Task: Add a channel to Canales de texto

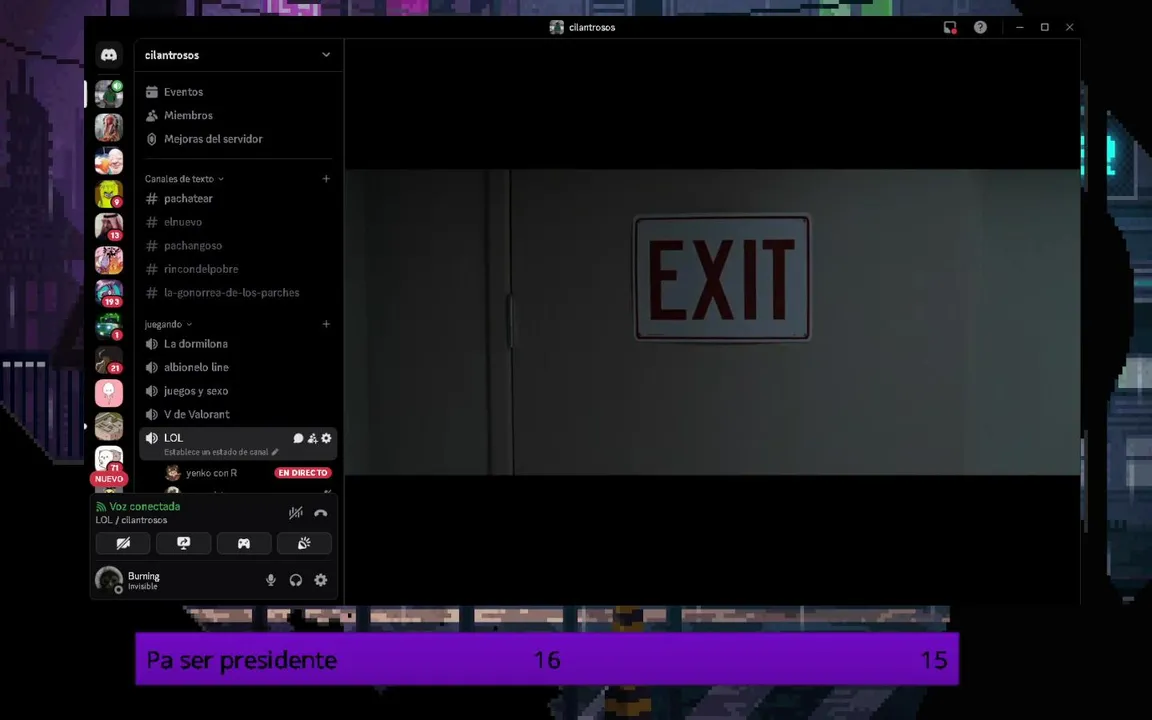Action: 326,179
